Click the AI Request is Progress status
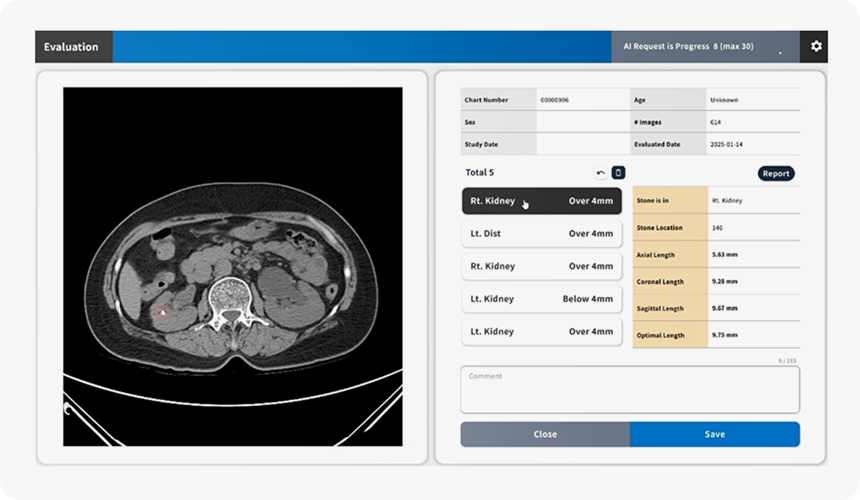The image size is (860, 500). (x=688, y=47)
